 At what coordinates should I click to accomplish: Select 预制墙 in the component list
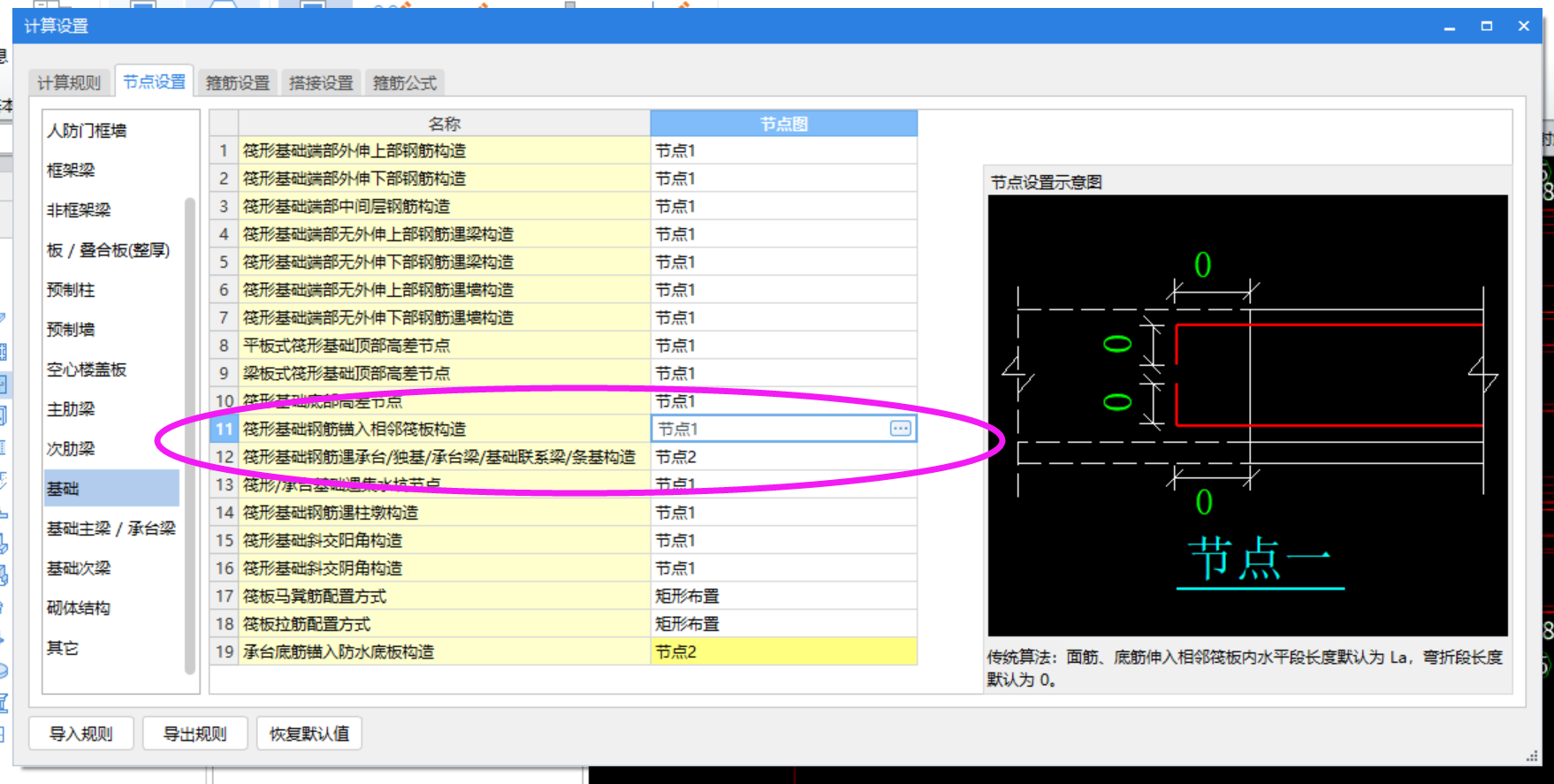[x=71, y=330]
